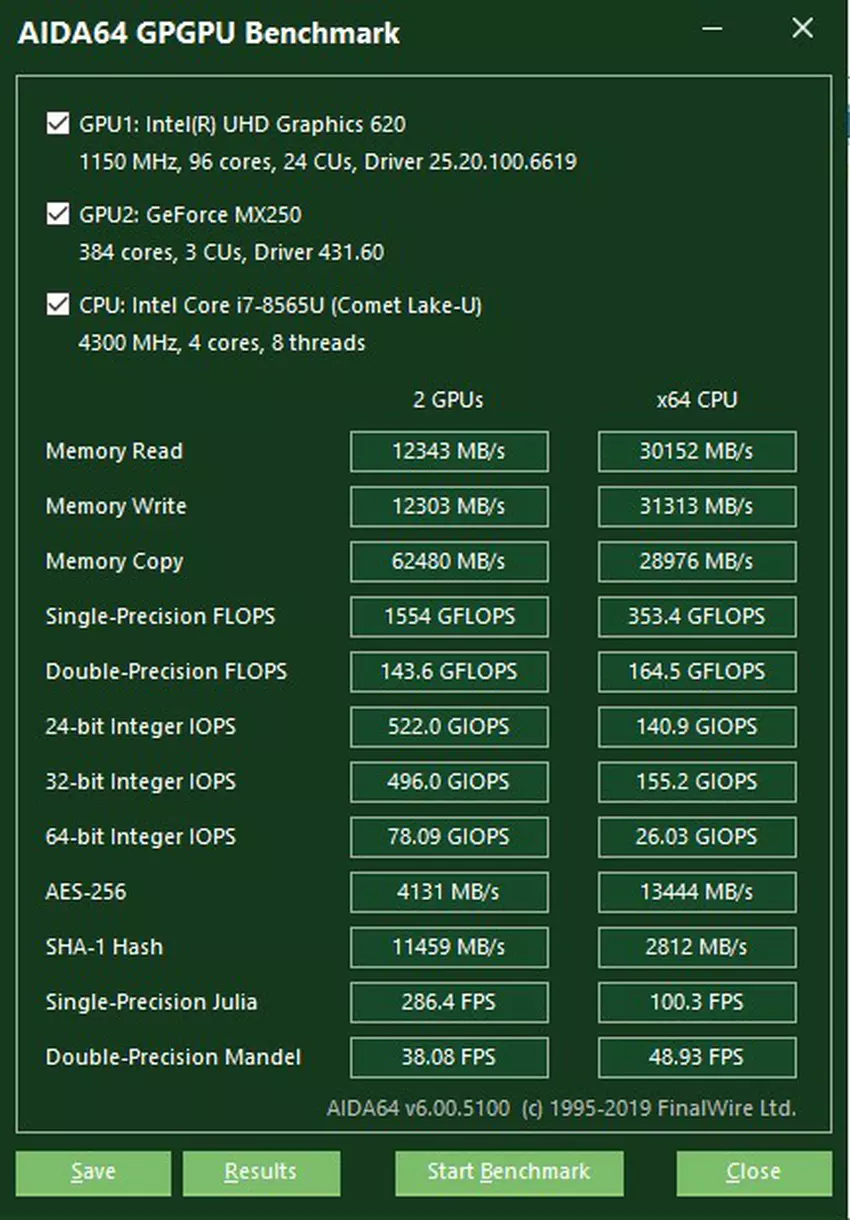The image size is (850, 1220).
Task: Uncheck the GPU1 Intel UHD Graphics 620 checkbox
Action: click(x=57, y=125)
